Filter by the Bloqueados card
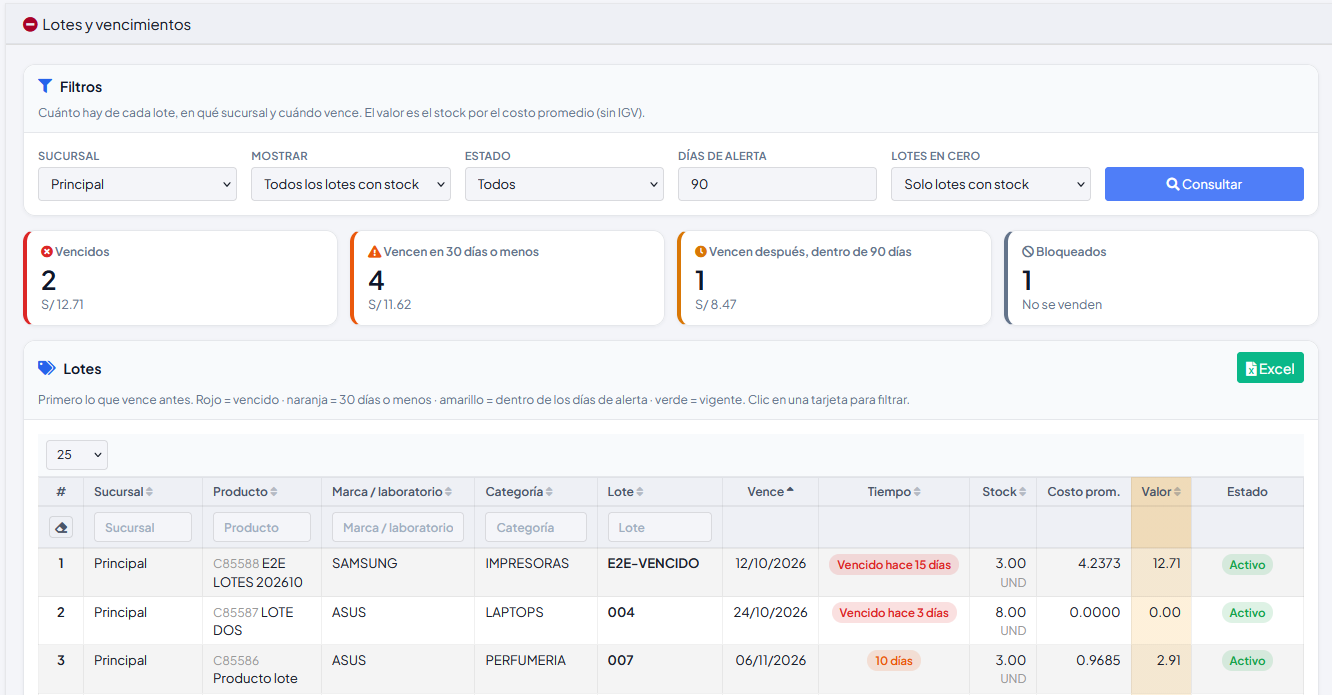The height and width of the screenshot is (695, 1332). (x=1161, y=278)
